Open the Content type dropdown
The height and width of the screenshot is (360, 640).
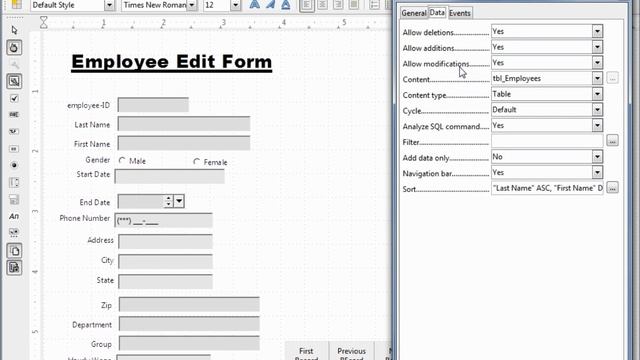pyautogui.click(x=597, y=94)
